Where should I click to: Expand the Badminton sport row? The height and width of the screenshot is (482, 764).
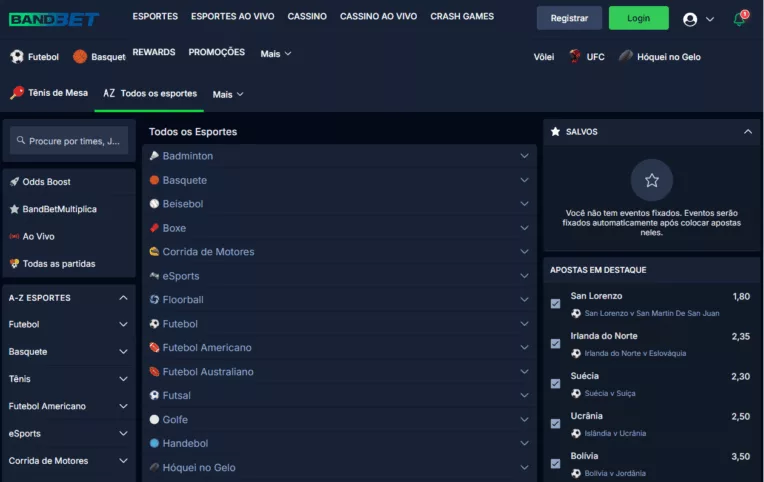point(524,156)
